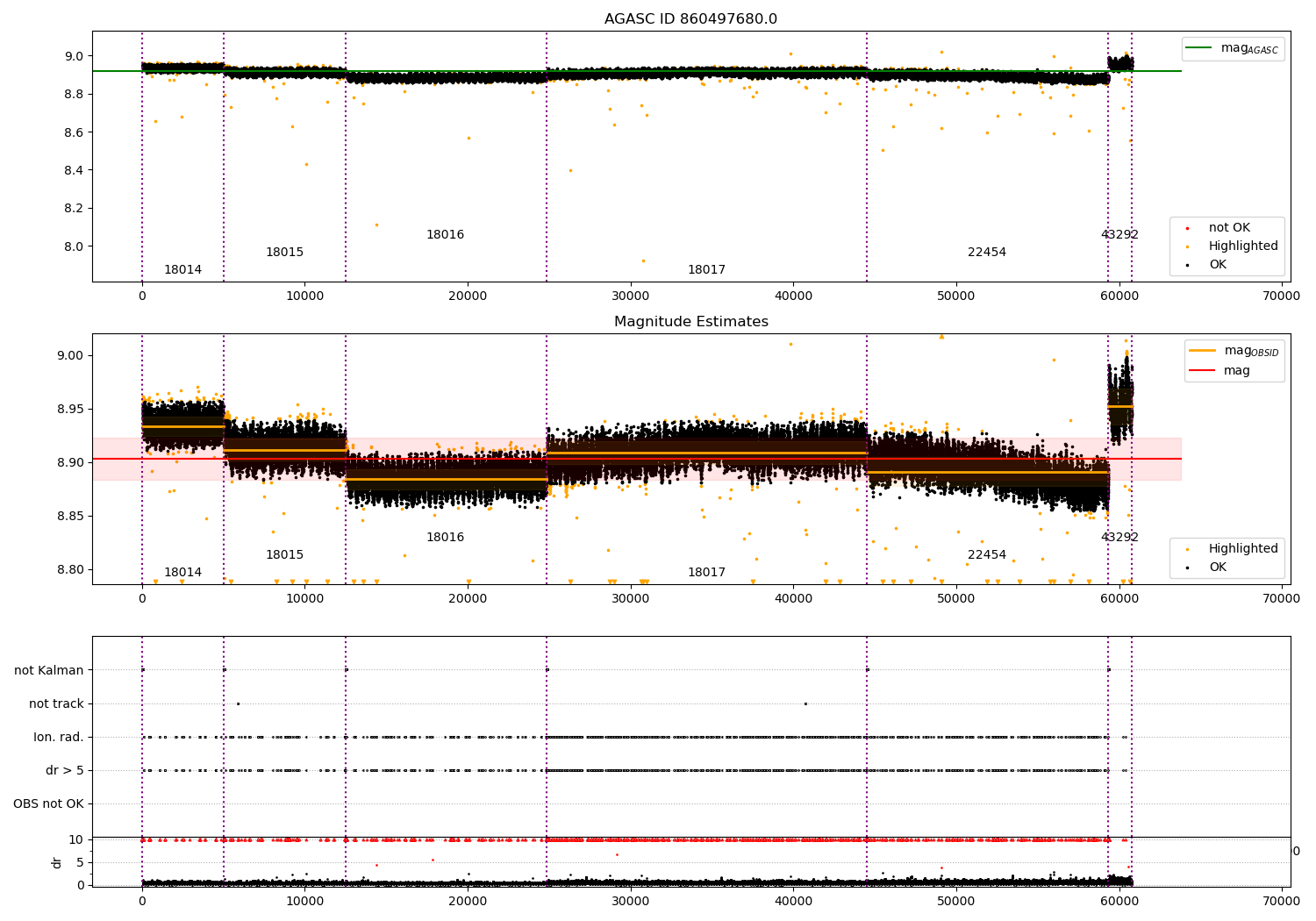Image resolution: width=1316 pixels, height=921 pixels.
Task: Click the 'not track' axis label
Action: click(56, 704)
